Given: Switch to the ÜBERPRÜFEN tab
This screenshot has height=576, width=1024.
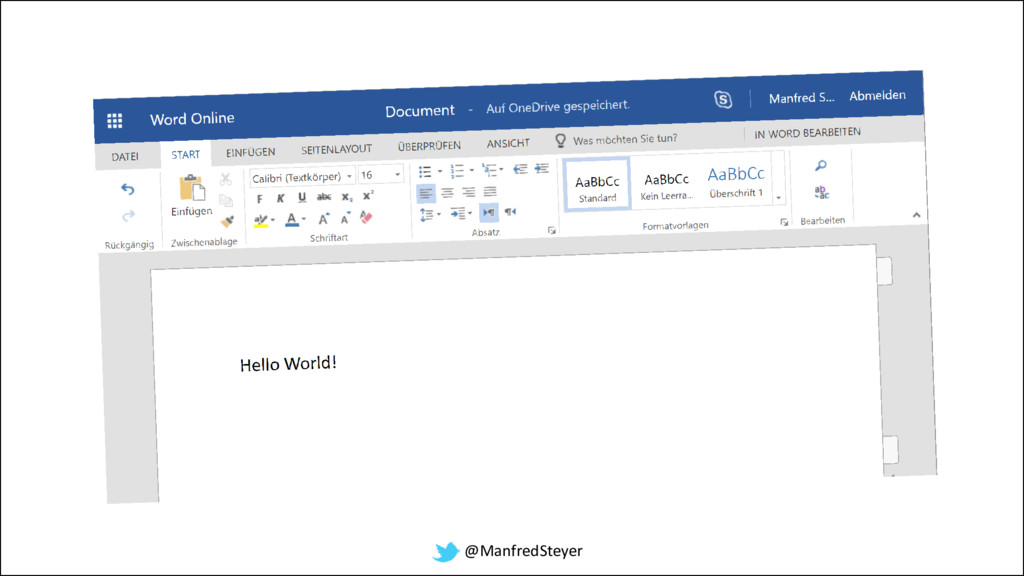Looking at the screenshot, I should (429, 146).
